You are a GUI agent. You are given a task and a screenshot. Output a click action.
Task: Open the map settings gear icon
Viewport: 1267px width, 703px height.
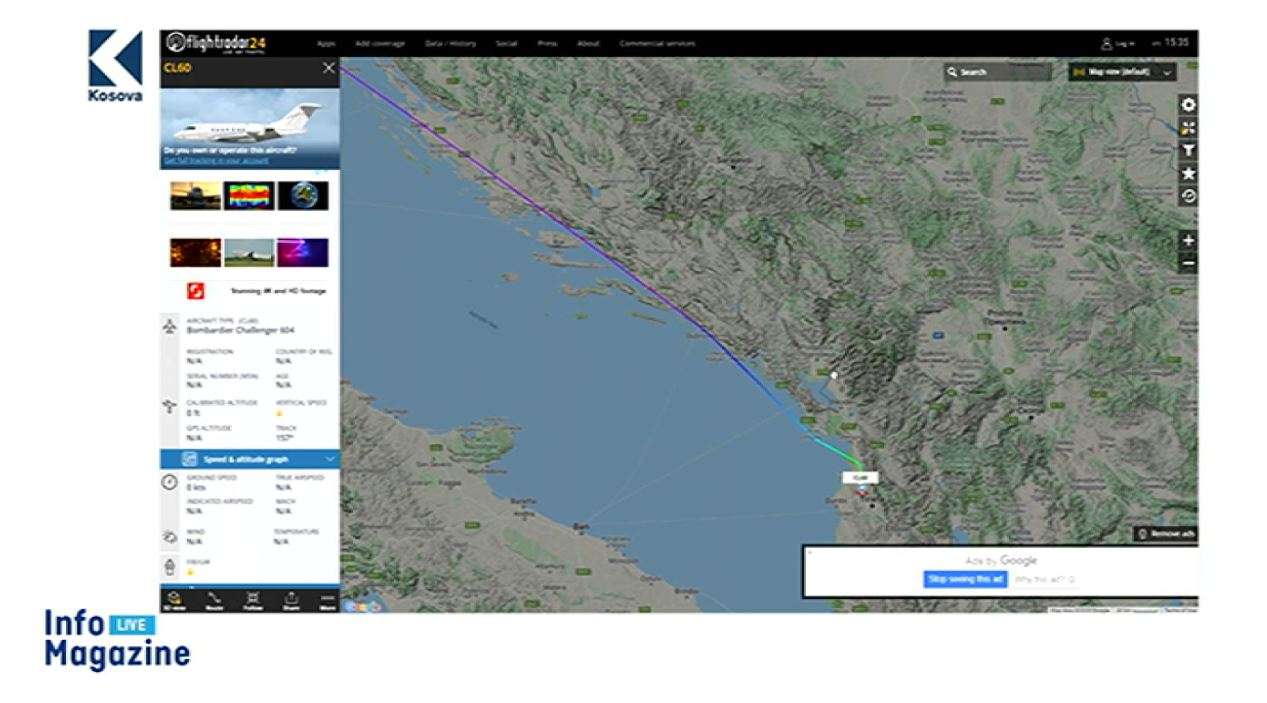click(x=1188, y=104)
